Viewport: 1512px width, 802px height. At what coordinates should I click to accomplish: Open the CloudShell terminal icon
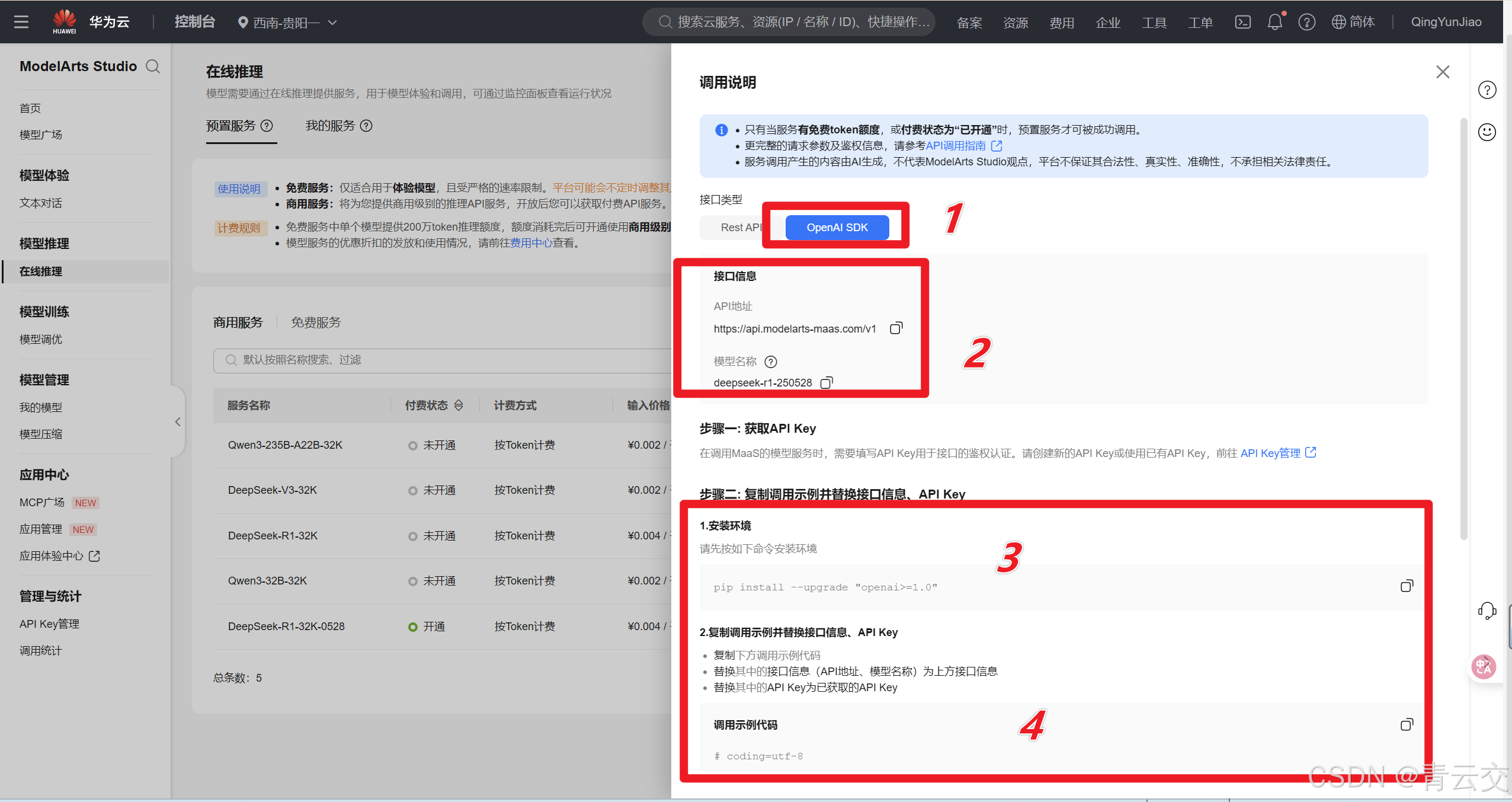click(1242, 22)
